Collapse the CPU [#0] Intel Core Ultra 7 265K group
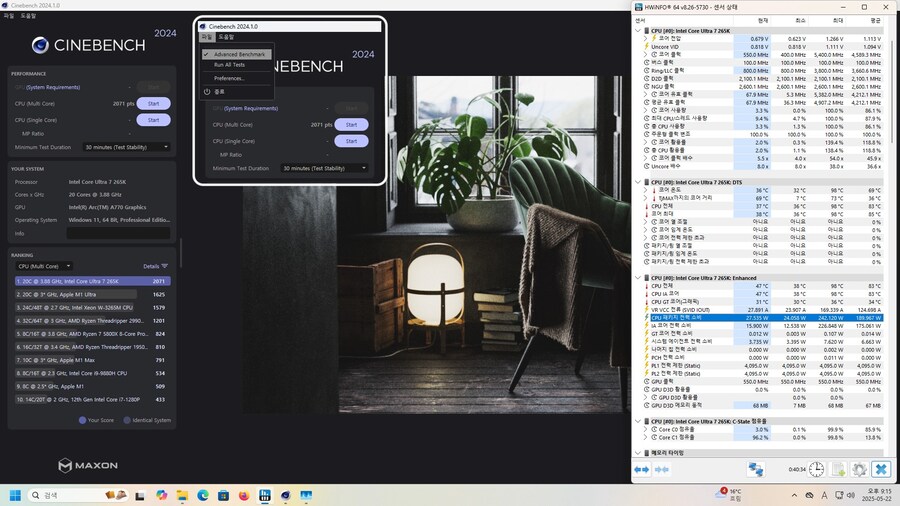This screenshot has width=900, height=506. 638,31
